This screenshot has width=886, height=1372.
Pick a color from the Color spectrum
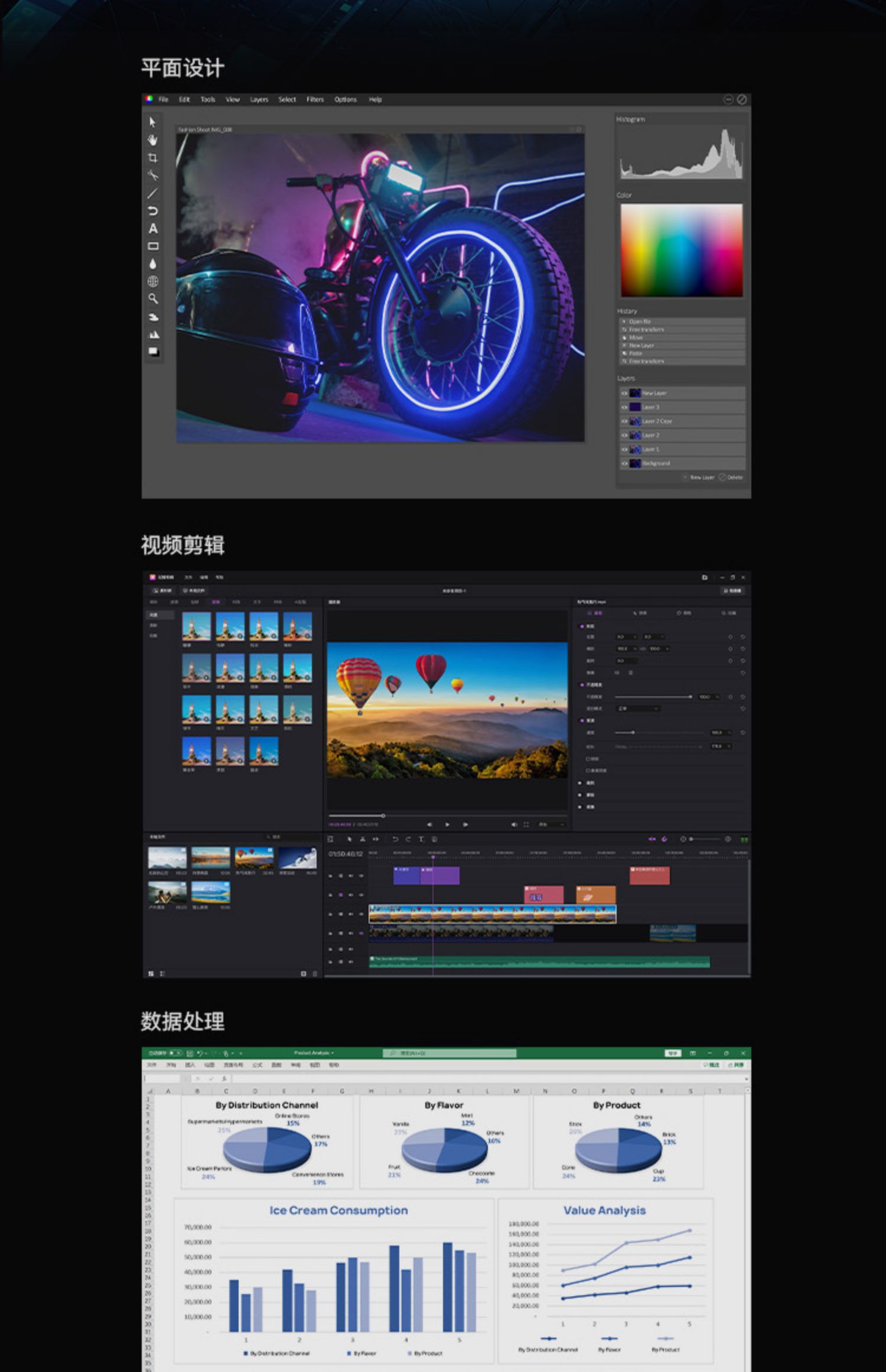pos(681,250)
